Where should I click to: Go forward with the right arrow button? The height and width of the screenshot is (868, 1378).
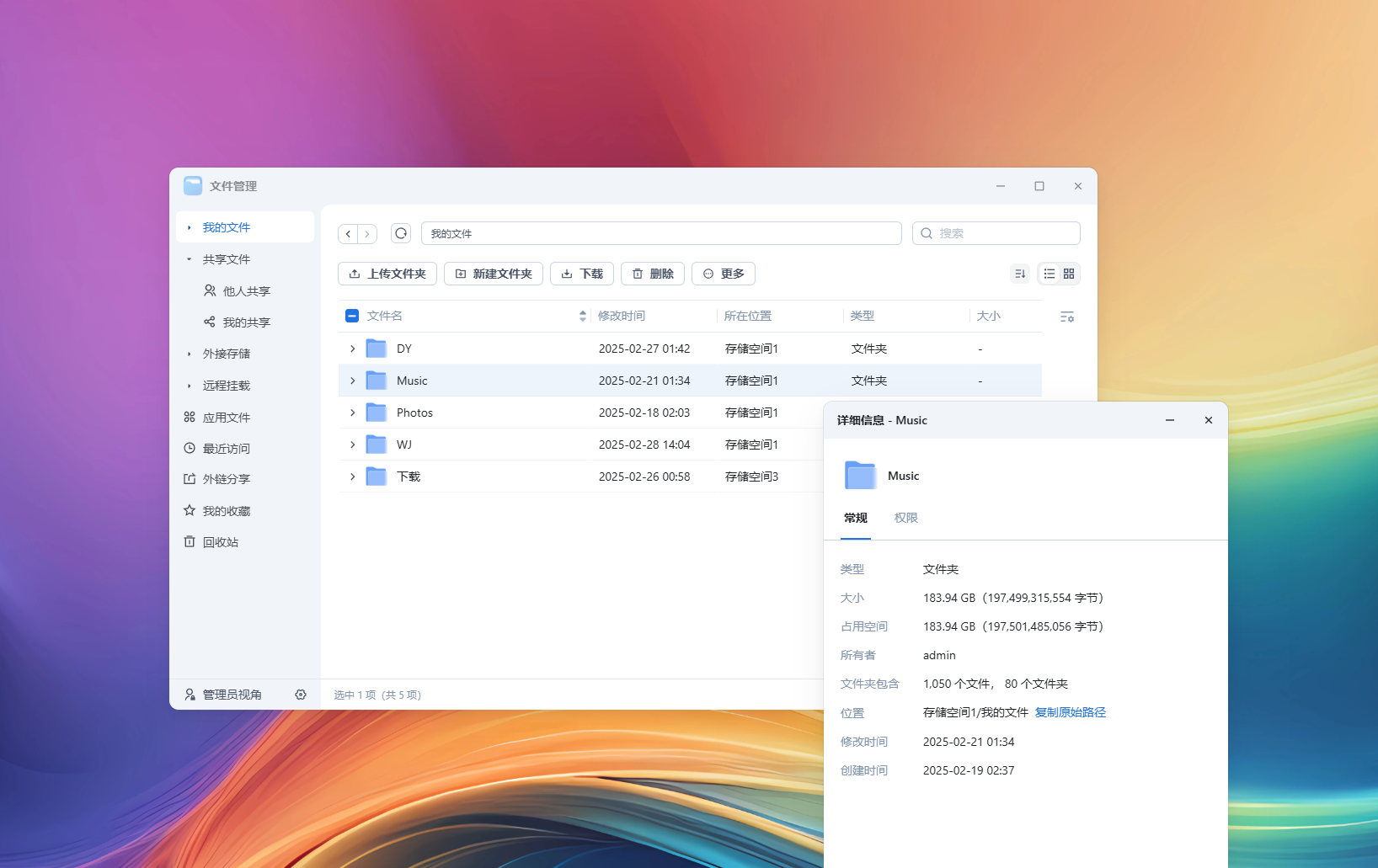(367, 234)
